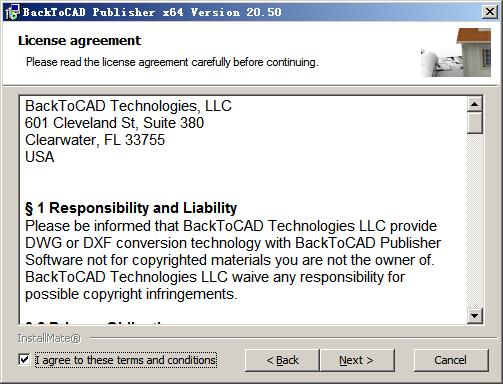Click the license scrollbar down arrow
Screen dimensions: 503x384
[475, 315]
